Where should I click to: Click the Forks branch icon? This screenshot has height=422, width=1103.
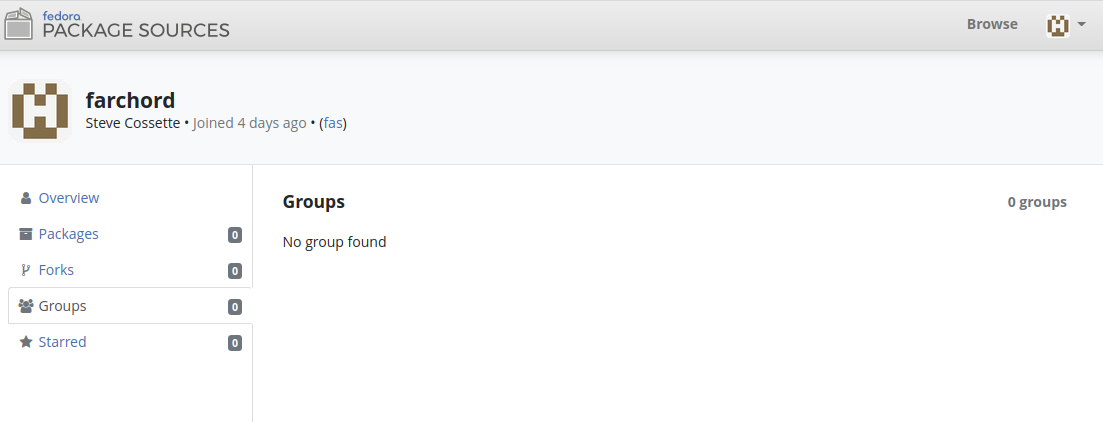pyautogui.click(x=26, y=270)
